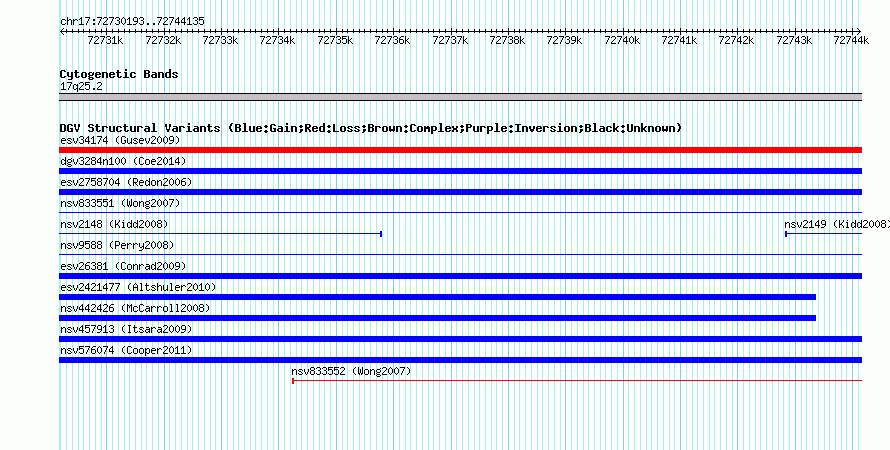
Task: Click the nsv442426 (McCarroll2008) blue bar
Action: pyautogui.click(x=438, y=318)
